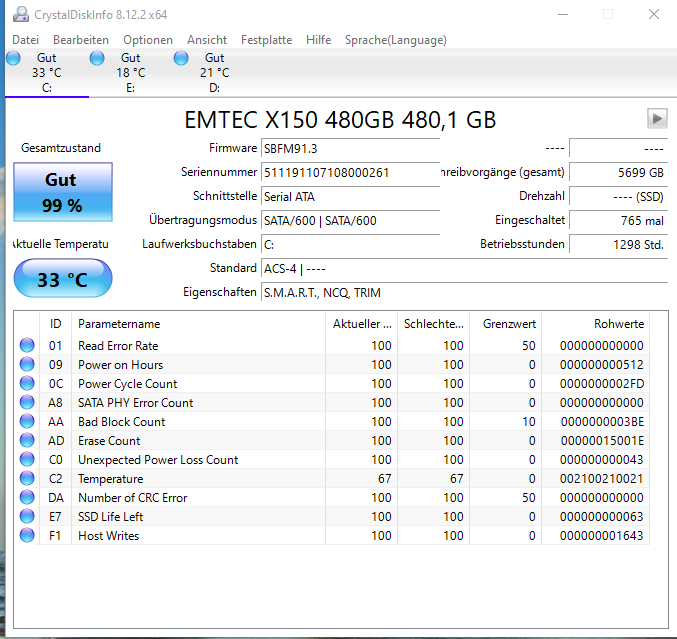Image resolution: width=677 pixels, height=639 pixels.
Task: Click the Schnittstelle field Serial ATA
Action: [x=350, y=196]
